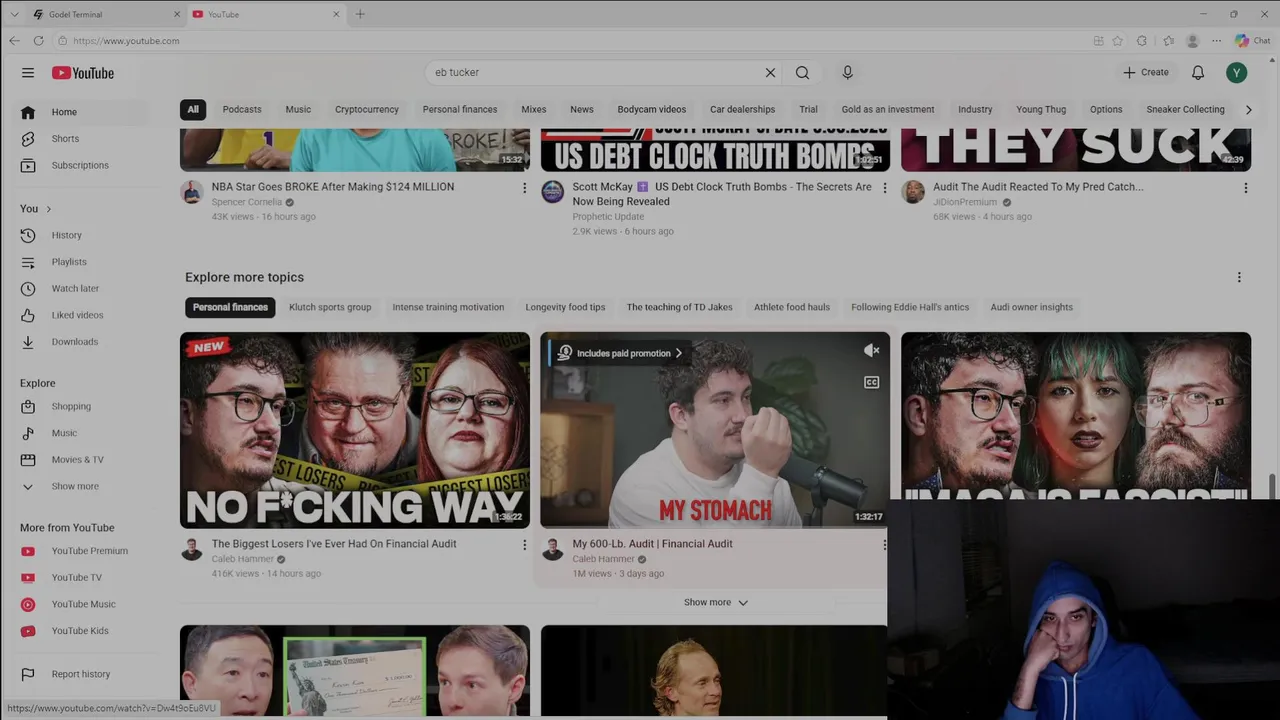The image size is (1280, 720).
Task: Open options menu for Audit The Audit video
Action: pyautogui.click(x=1245, y=188)
